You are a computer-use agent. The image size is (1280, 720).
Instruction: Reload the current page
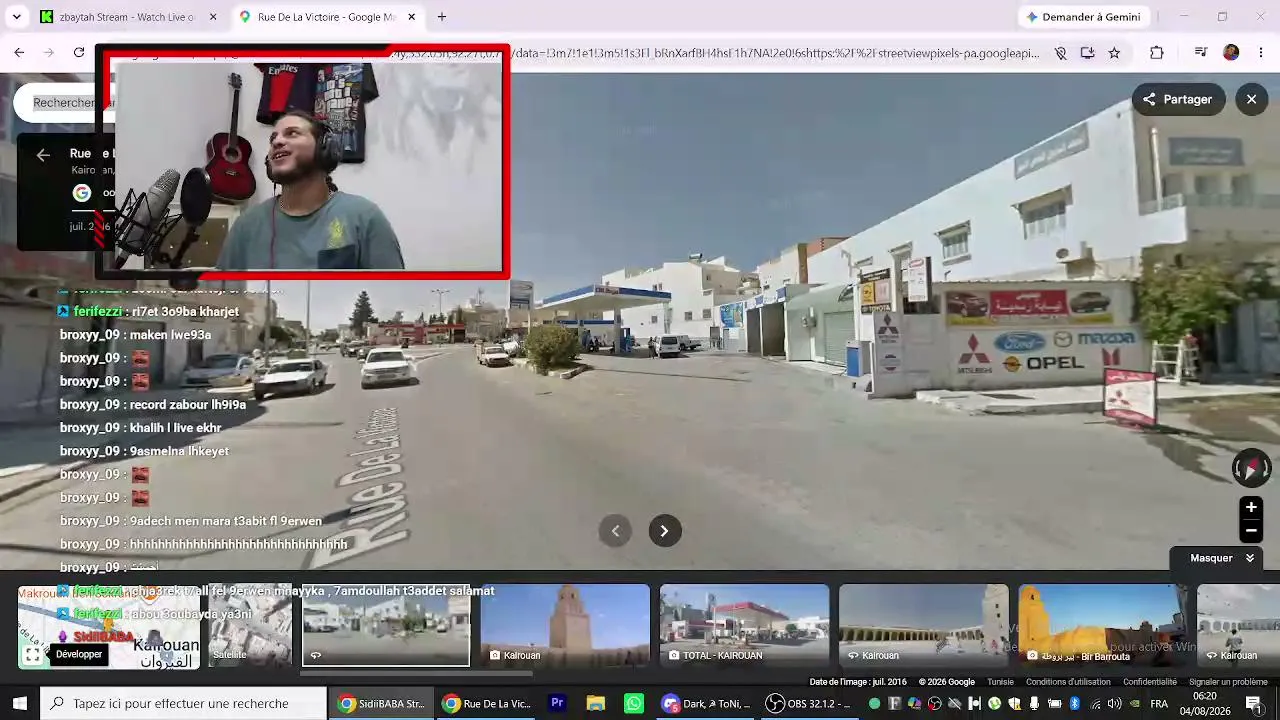79,53
